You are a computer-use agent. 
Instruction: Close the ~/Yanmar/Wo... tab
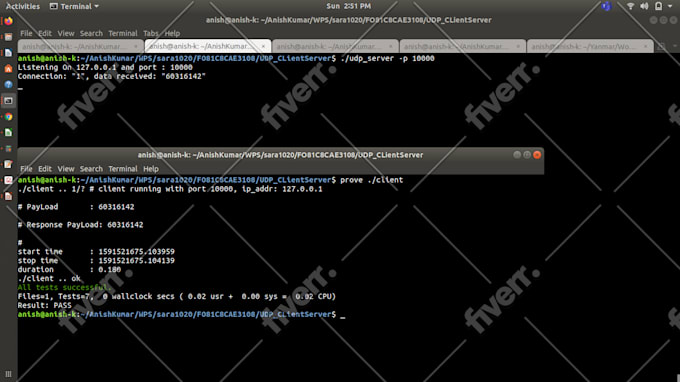click(x=645, y=46)
